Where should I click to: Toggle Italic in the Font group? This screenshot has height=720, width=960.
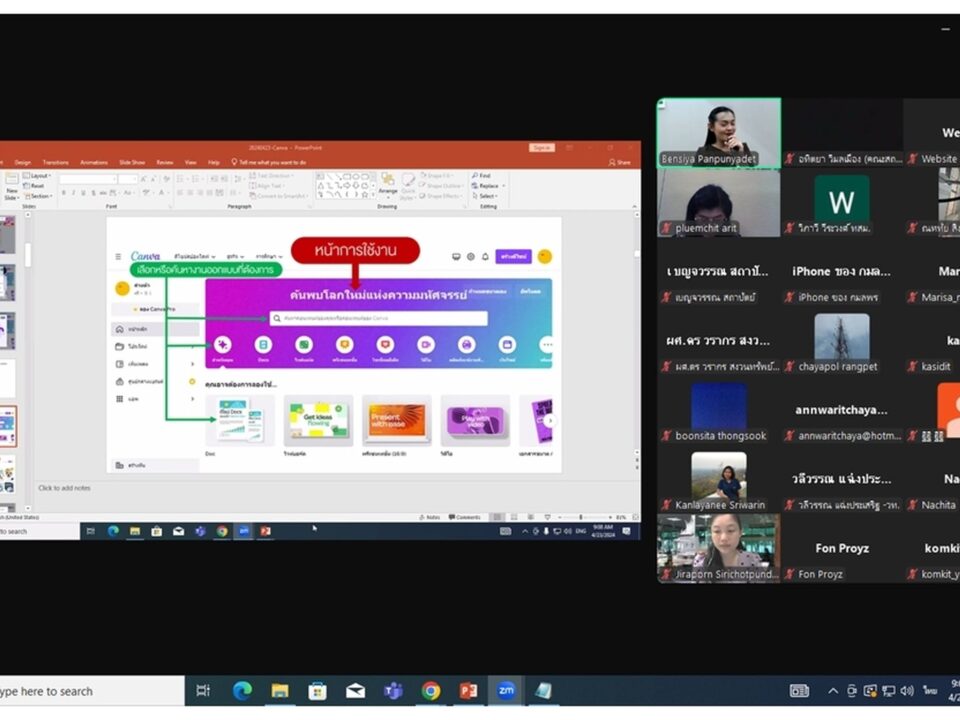[73, 193]
